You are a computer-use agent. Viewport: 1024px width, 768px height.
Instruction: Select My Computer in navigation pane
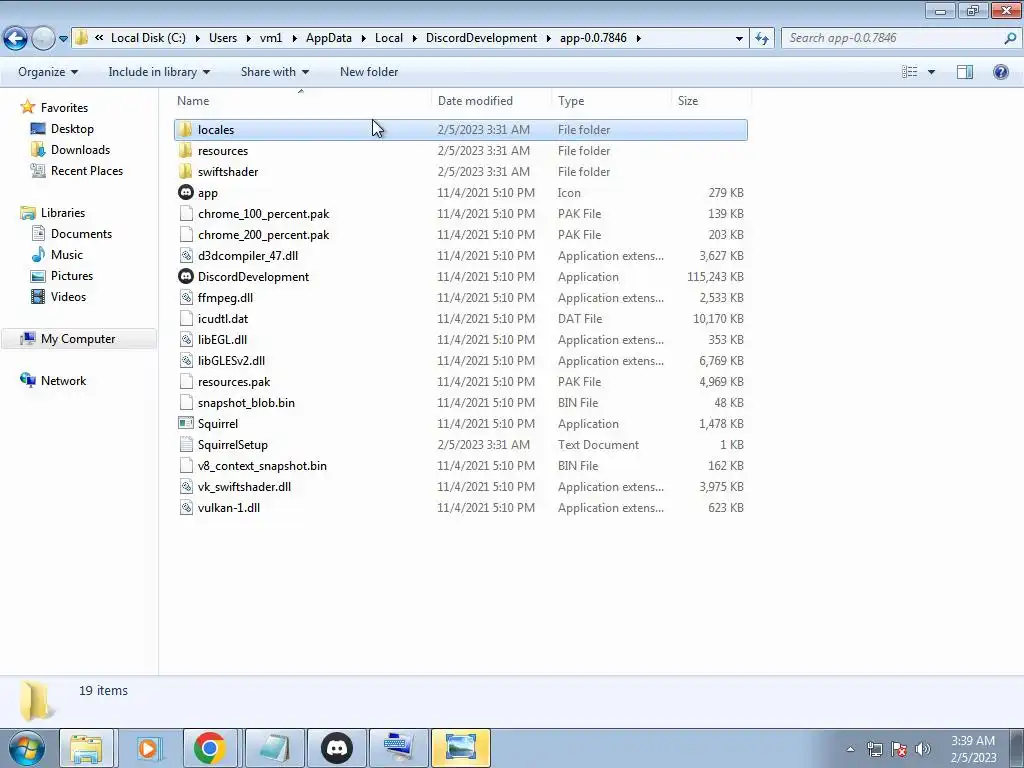pos(78,338)
